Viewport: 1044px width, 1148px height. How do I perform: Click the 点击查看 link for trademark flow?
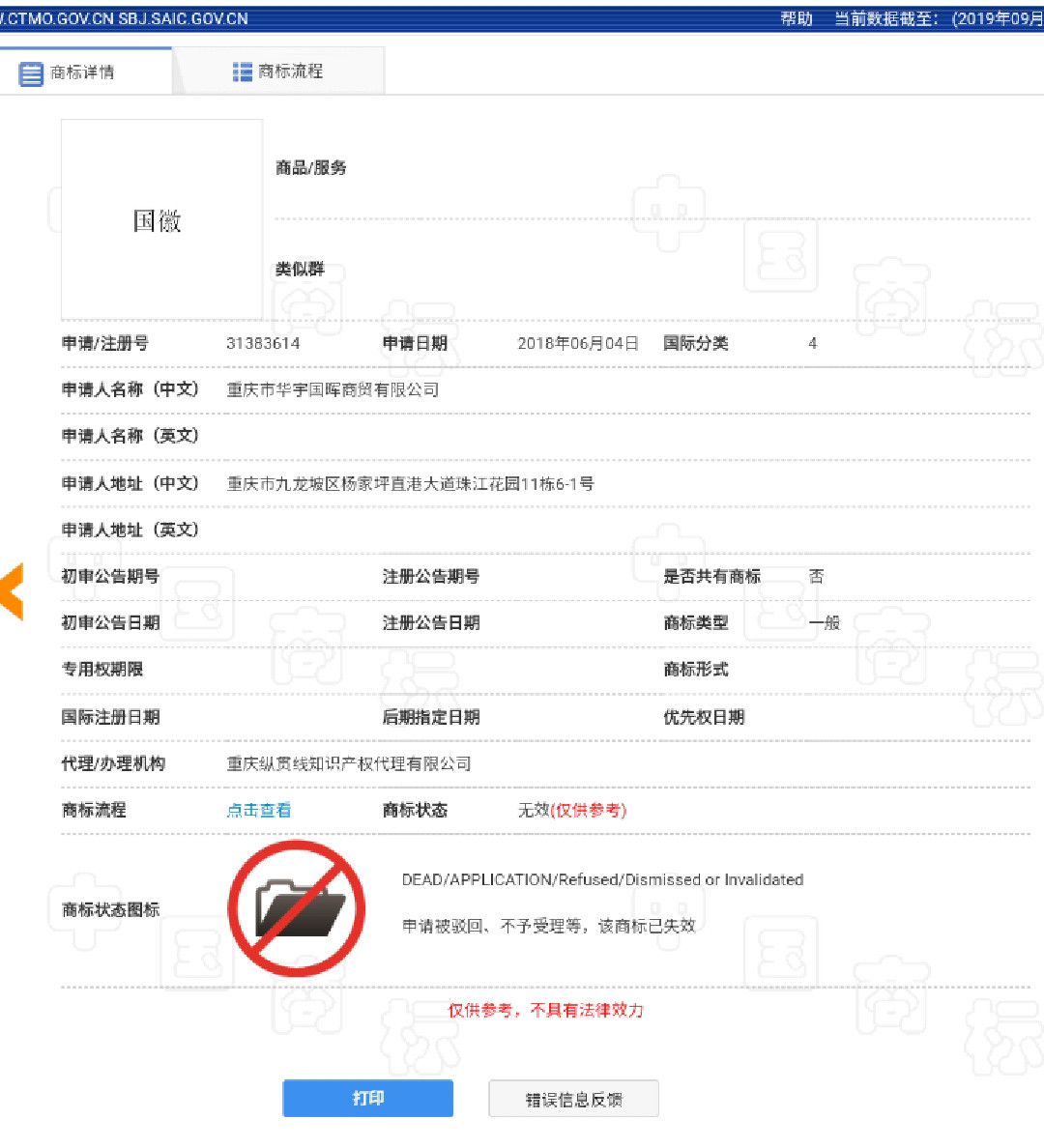click(258, 810)
